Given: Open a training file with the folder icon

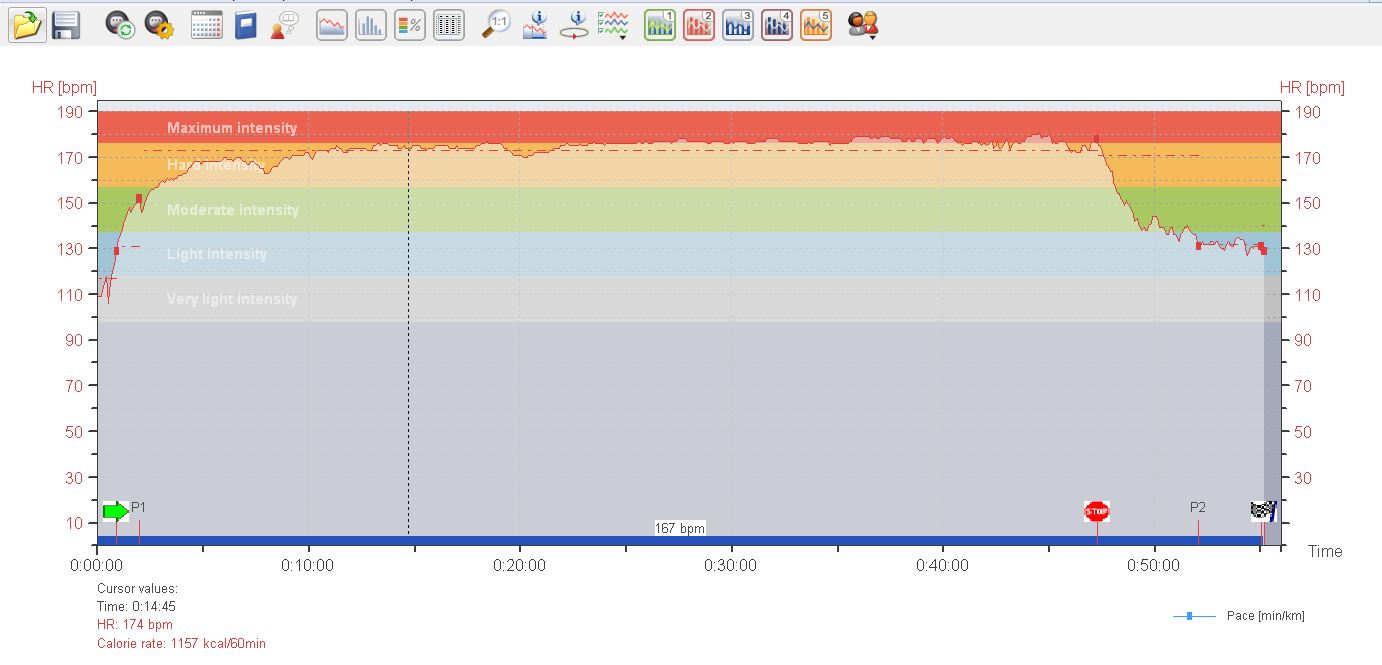Looking at the screenshot, I should coord(27,25).
